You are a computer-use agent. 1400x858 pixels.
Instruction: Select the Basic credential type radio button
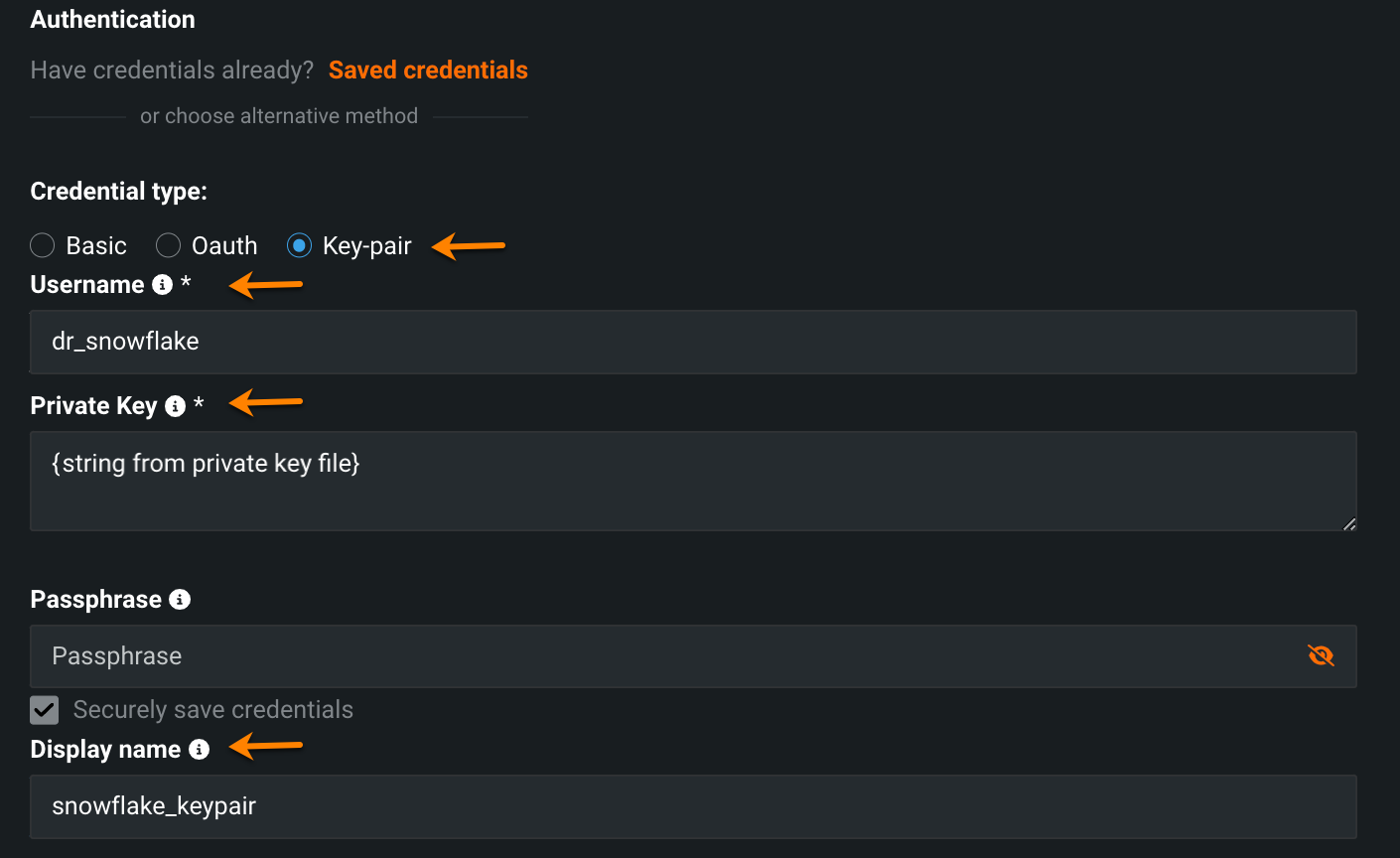point(43,245)
